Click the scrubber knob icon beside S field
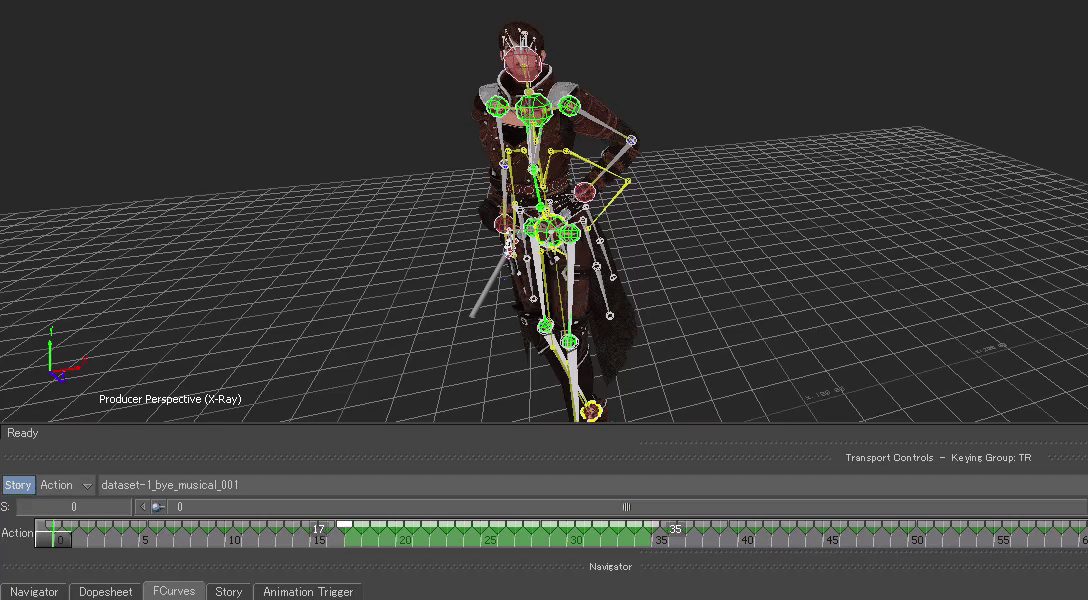This screenshot has height=600, width=1088. click(x=157, y=507)
